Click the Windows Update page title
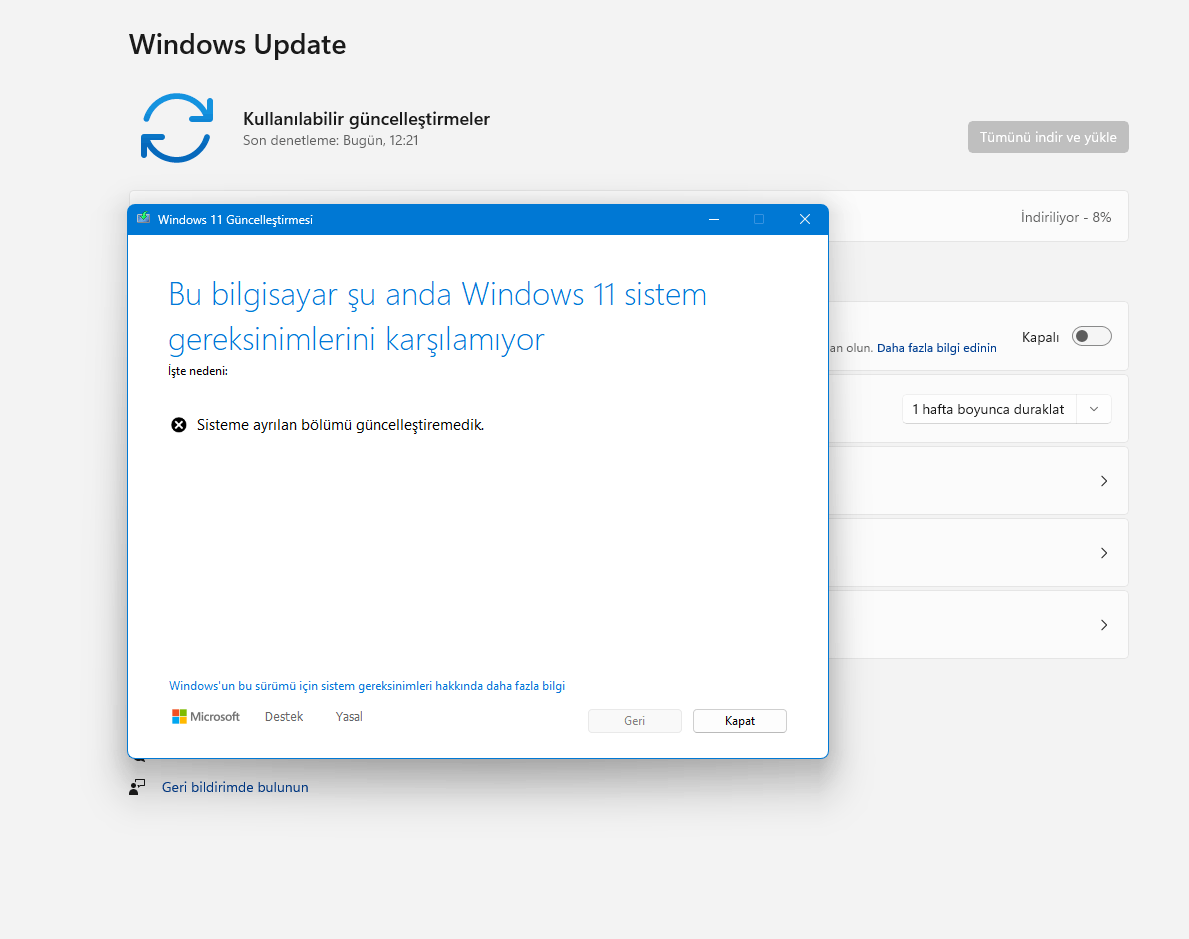Screen dimensions: 1189x939 237,44
